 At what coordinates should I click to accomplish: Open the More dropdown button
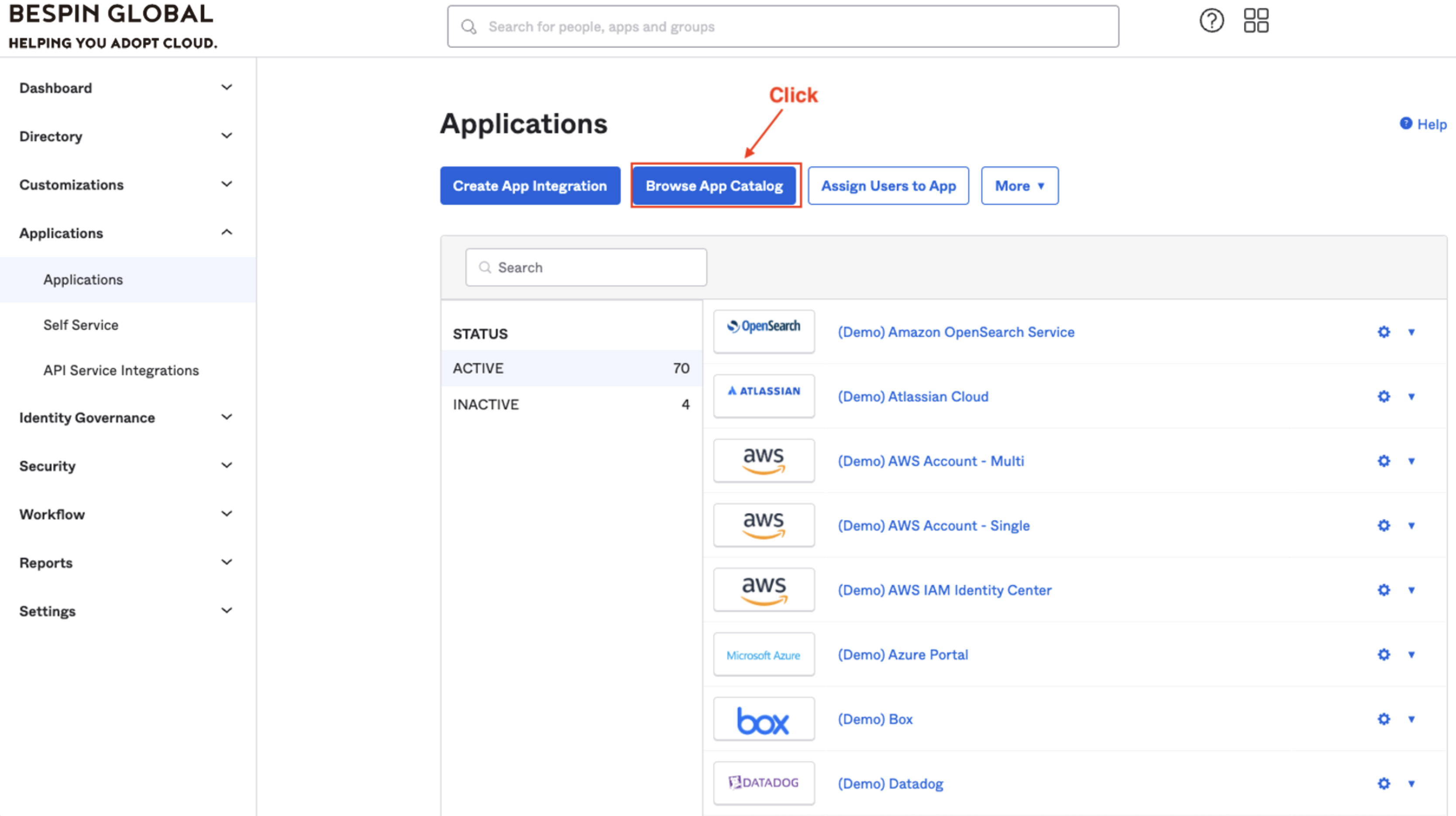(x=1019, y=186)
